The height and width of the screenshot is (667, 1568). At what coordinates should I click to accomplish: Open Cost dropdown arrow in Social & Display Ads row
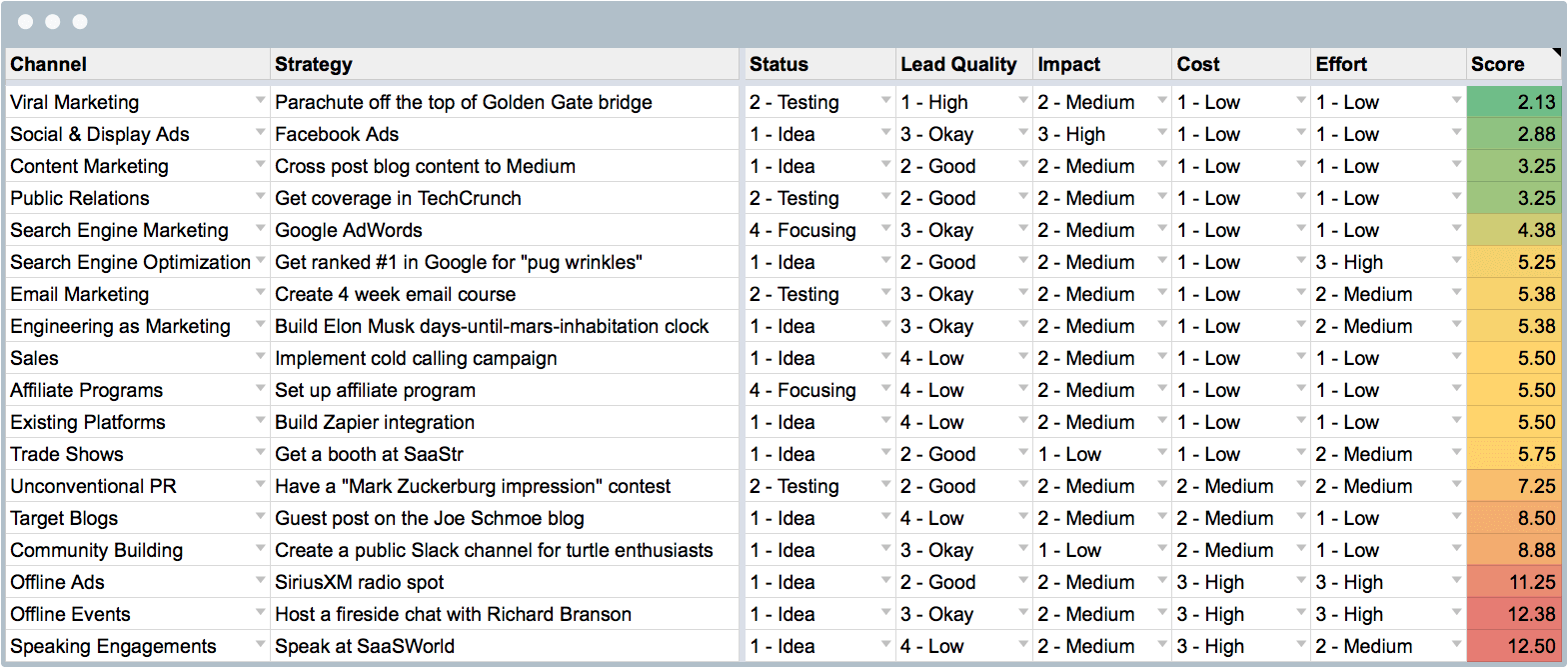tap(1300, 132)
